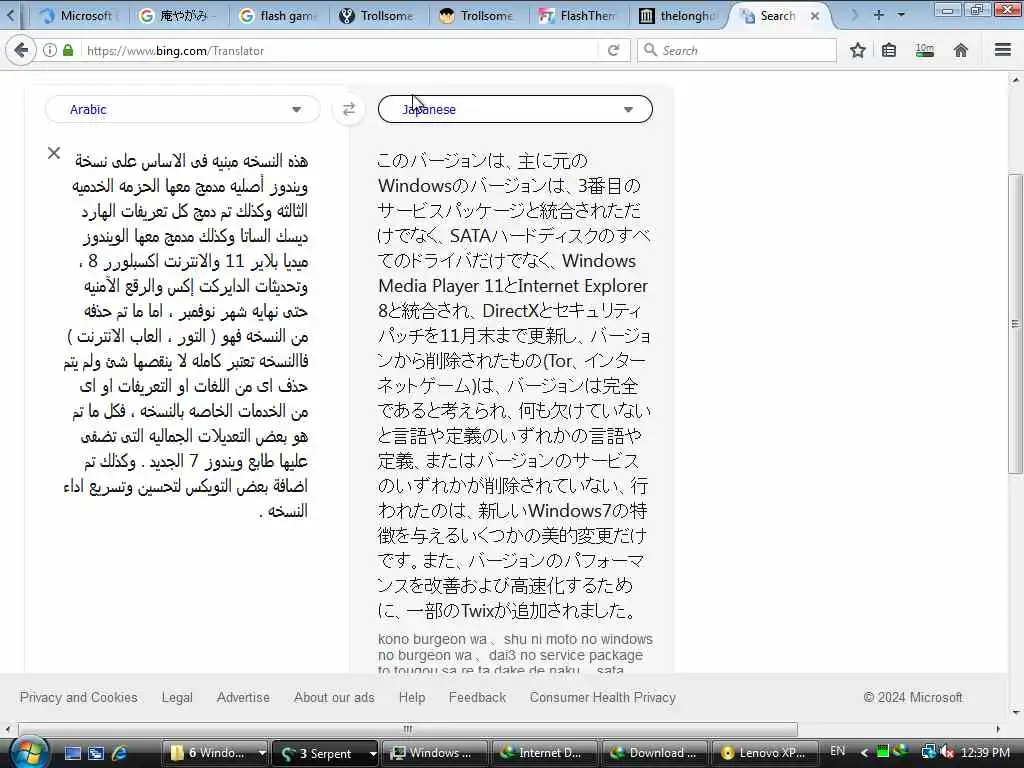Click the green padlock security icon
This screenshot has width=1024, height=768.
(x=68, y=50)
